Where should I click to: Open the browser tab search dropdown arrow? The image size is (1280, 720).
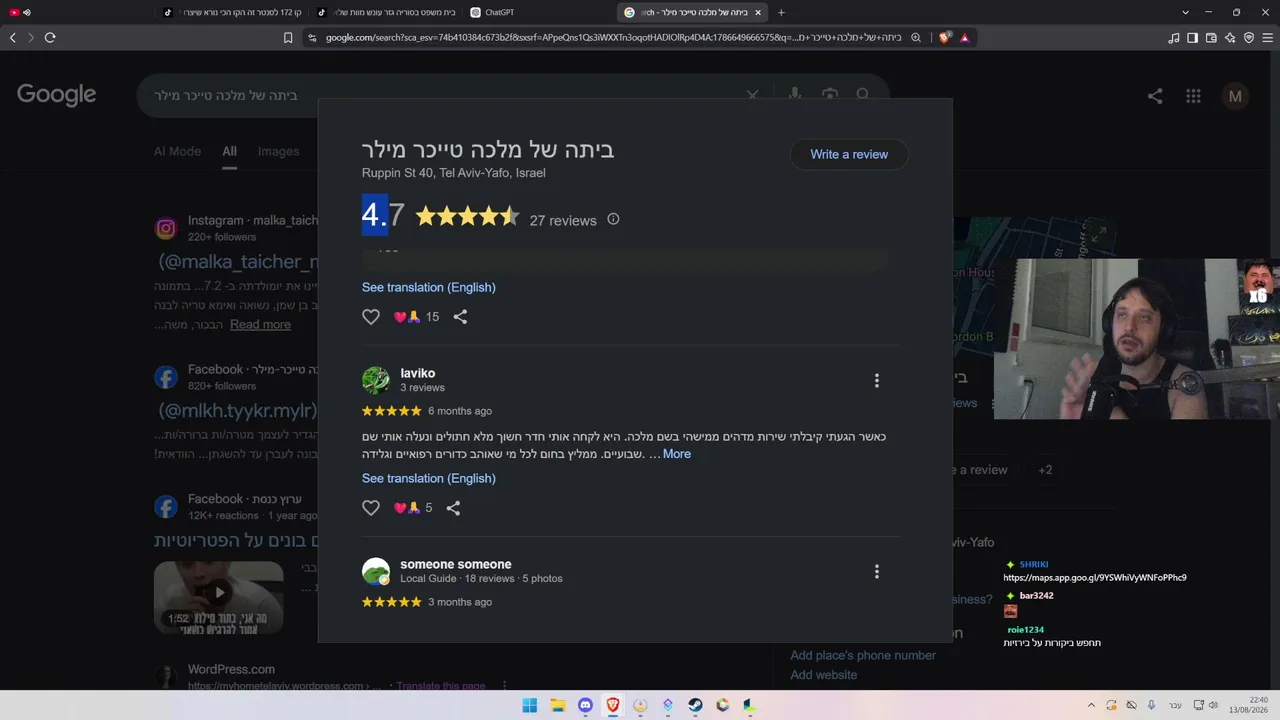[1185, 13]
